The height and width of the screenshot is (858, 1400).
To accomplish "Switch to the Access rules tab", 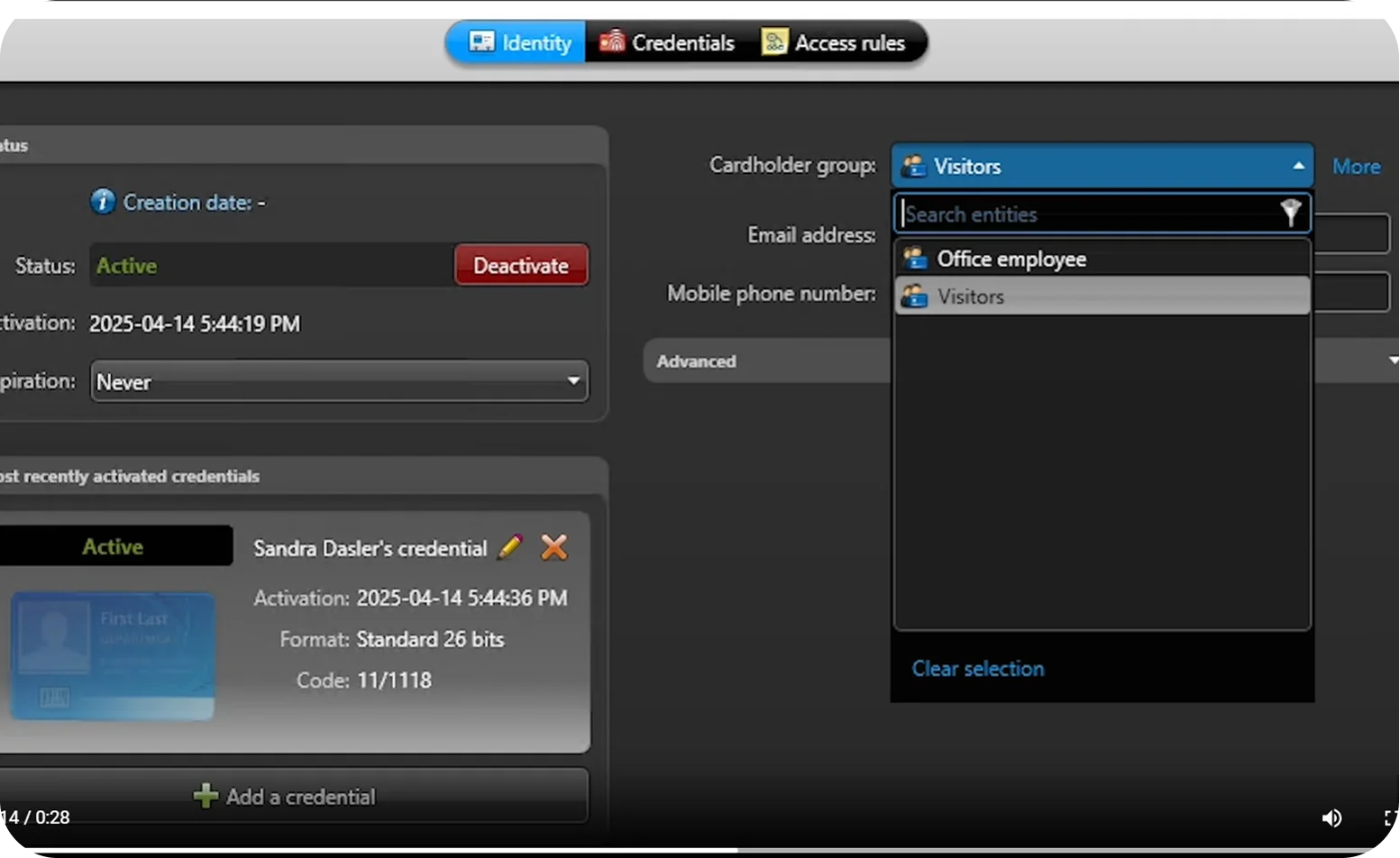I will pyautogui.click(x=850, y=41).
